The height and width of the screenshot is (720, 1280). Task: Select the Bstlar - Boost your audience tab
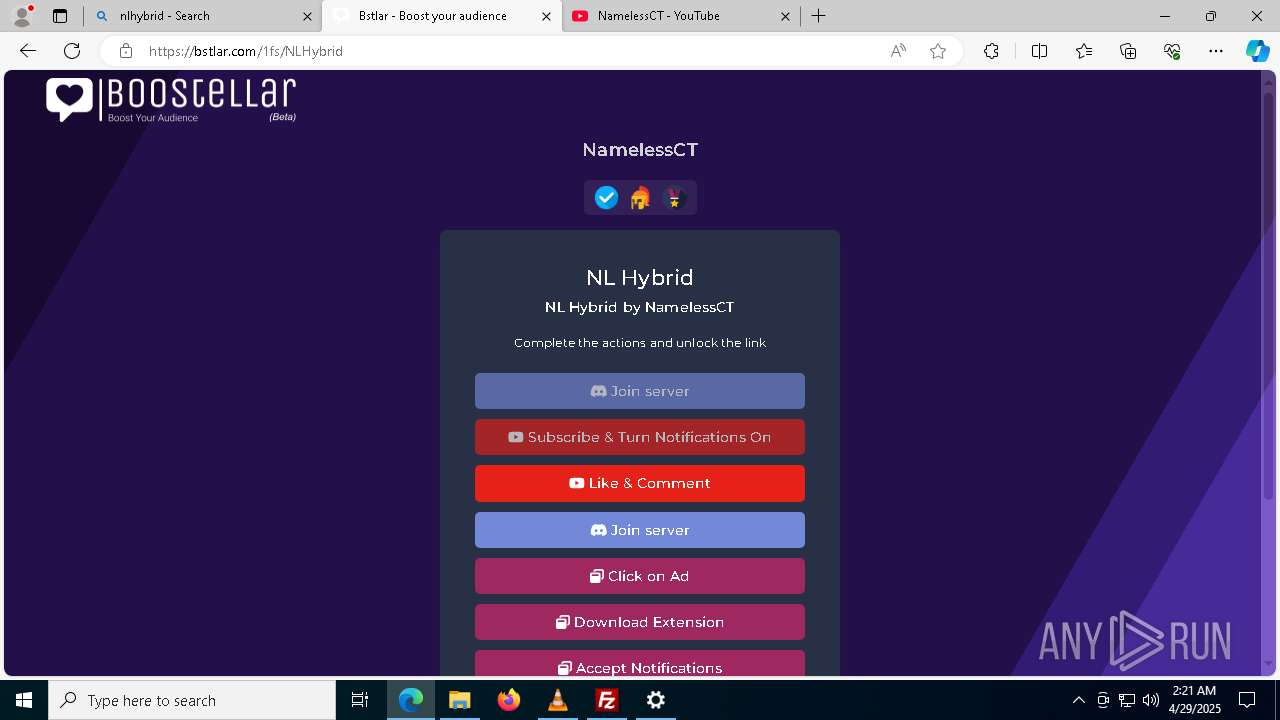point(440,16)
